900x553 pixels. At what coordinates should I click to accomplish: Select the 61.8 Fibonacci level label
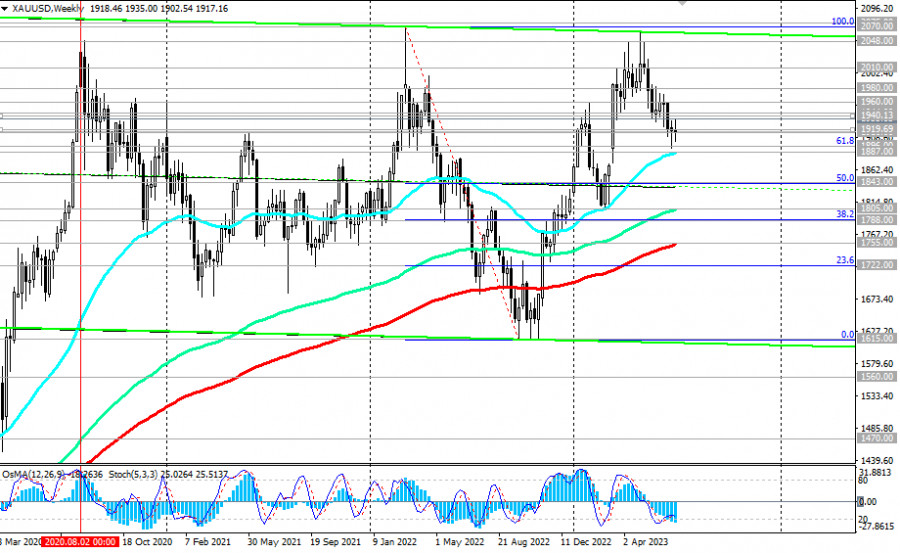[x=845, y=141]
